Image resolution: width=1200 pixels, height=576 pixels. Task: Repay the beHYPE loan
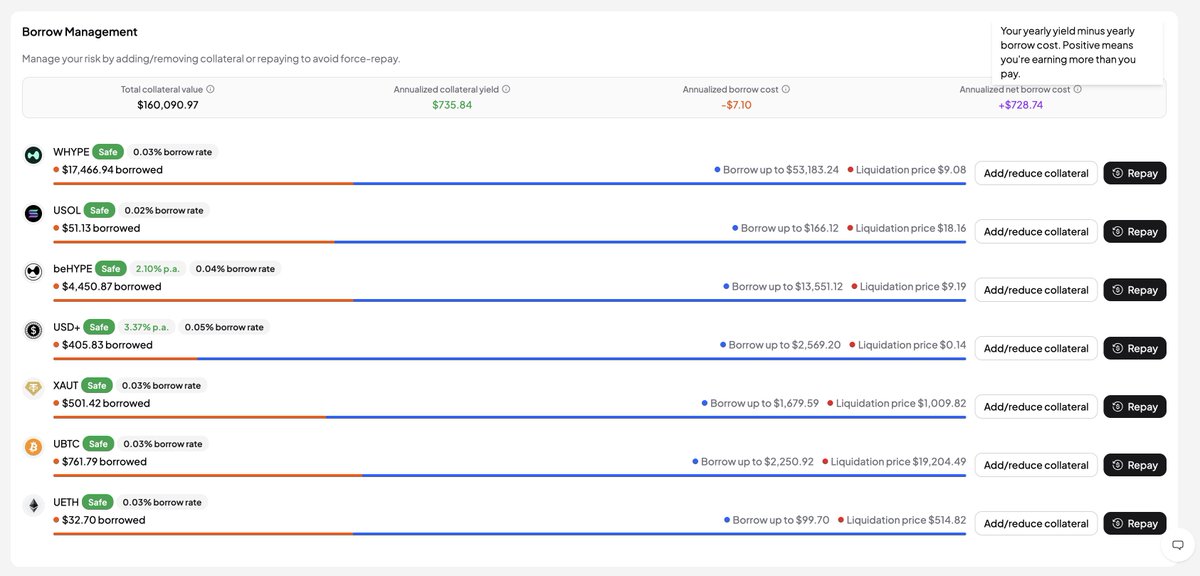(x=1135, y=290)
